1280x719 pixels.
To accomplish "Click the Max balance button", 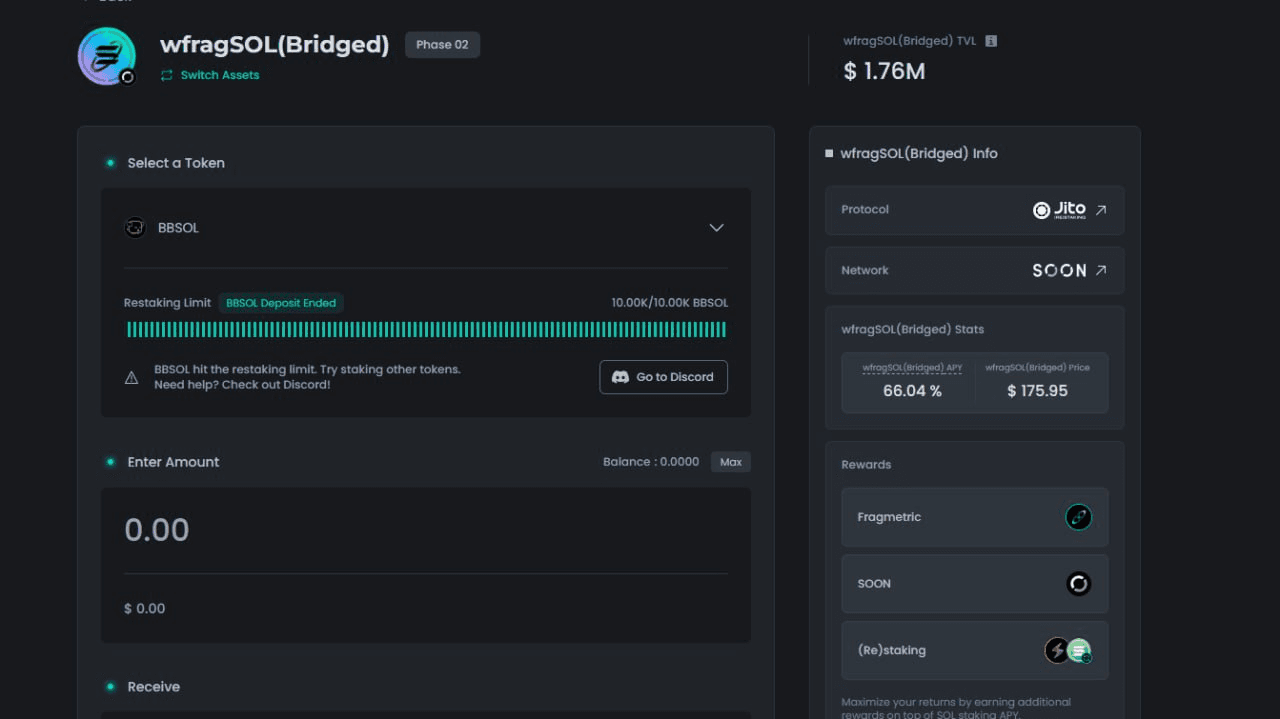I will (731, 462).
